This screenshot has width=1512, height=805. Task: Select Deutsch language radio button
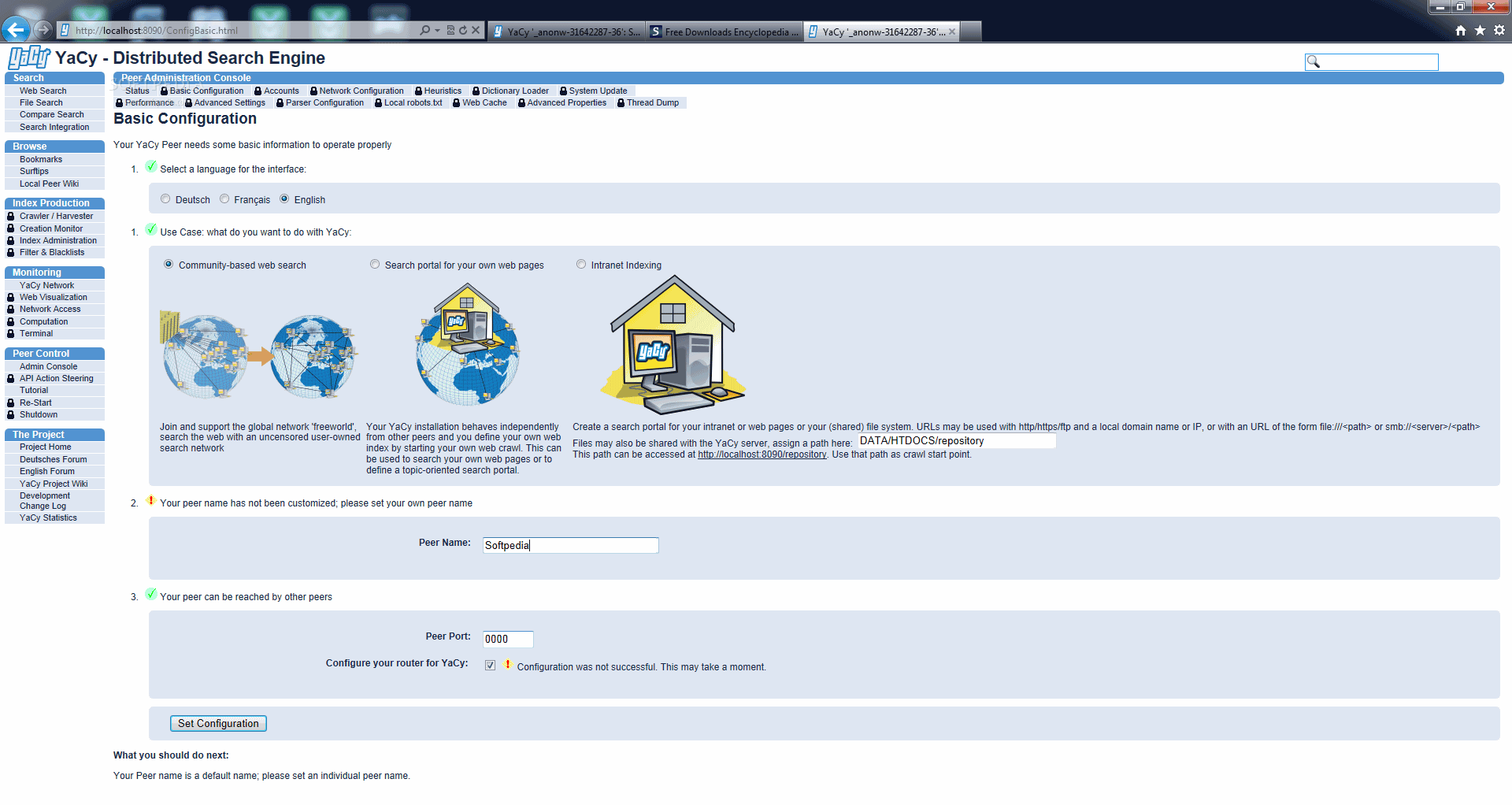[165, 198]
